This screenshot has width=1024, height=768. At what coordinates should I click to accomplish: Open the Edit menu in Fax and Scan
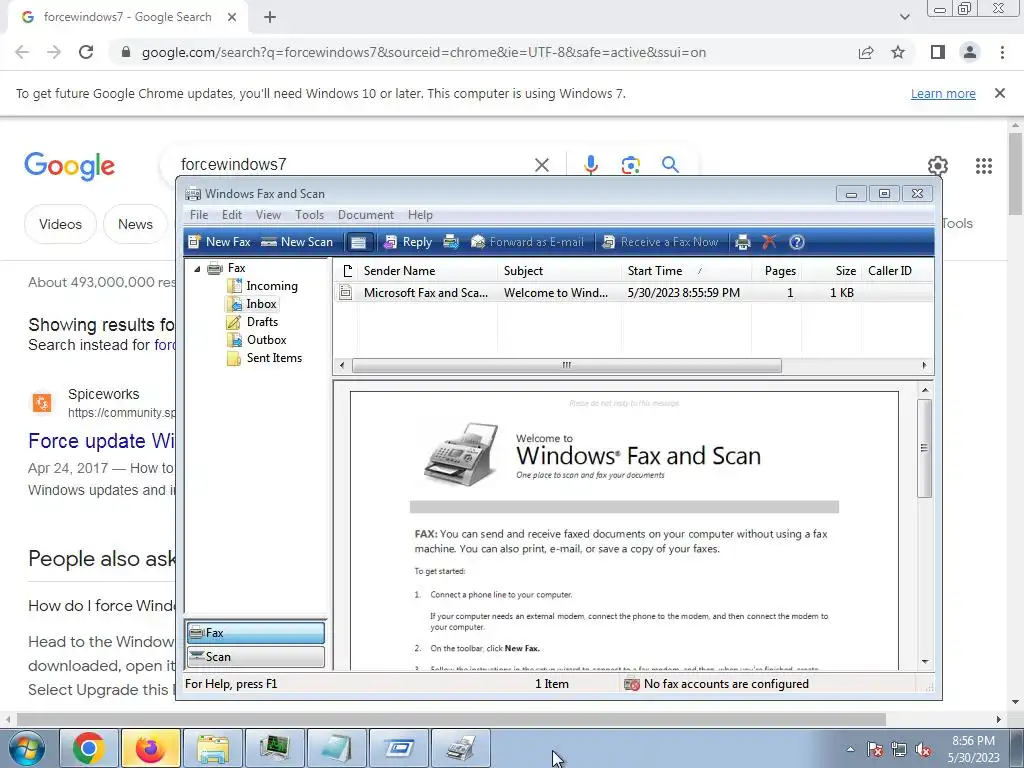point(232,215)
